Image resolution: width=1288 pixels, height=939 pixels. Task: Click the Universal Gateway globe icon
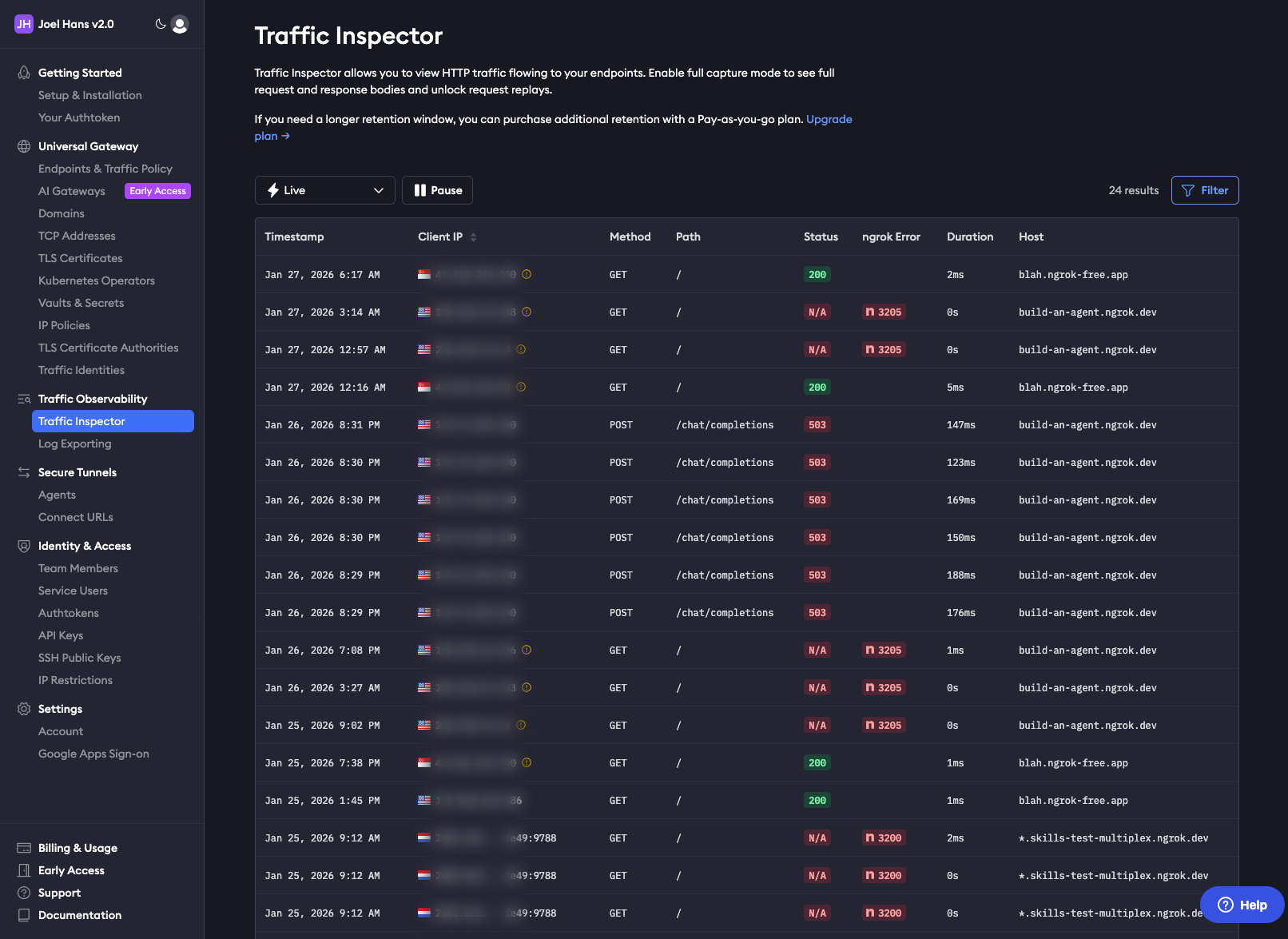tap(24, 146)
